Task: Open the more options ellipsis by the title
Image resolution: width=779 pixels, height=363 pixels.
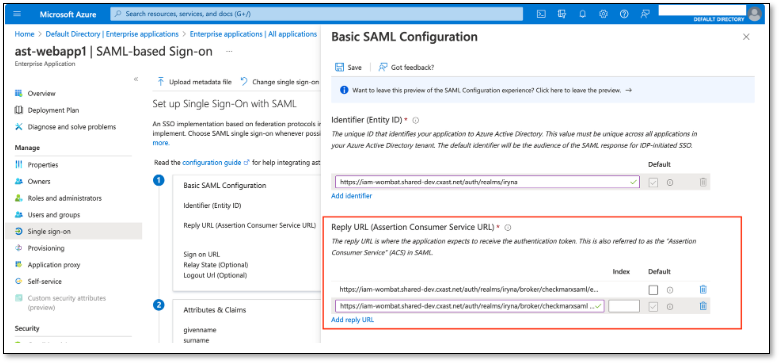Action: (x=229, y=52)
